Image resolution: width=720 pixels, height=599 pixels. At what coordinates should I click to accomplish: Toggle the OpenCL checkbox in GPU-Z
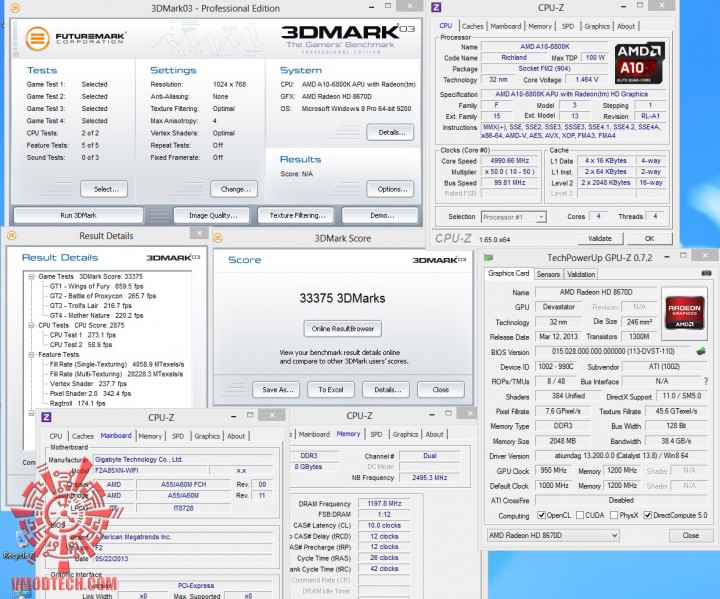pos(541,515)
